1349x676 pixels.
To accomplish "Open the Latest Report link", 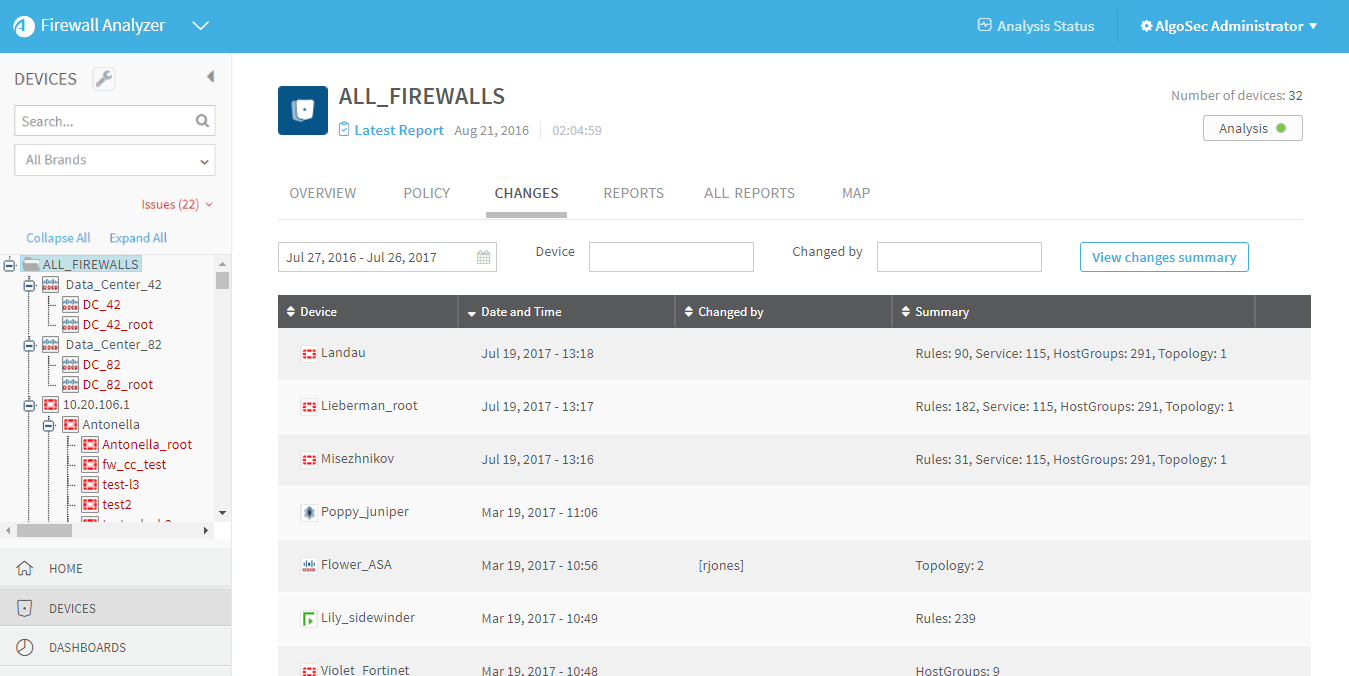I will pos(398,130).
